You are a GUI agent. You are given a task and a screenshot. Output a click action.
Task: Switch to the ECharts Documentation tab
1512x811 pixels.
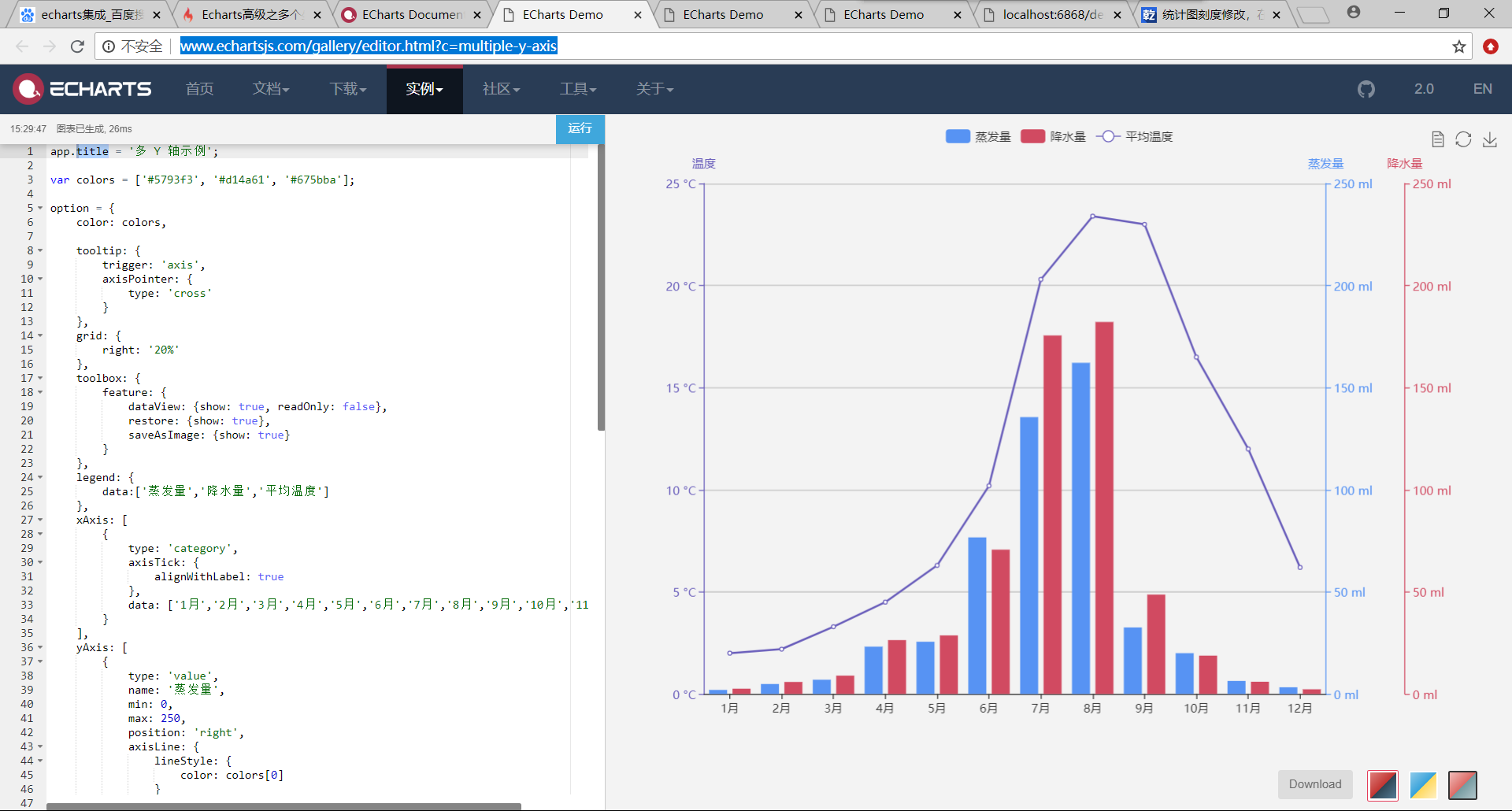tap(411, 15)
